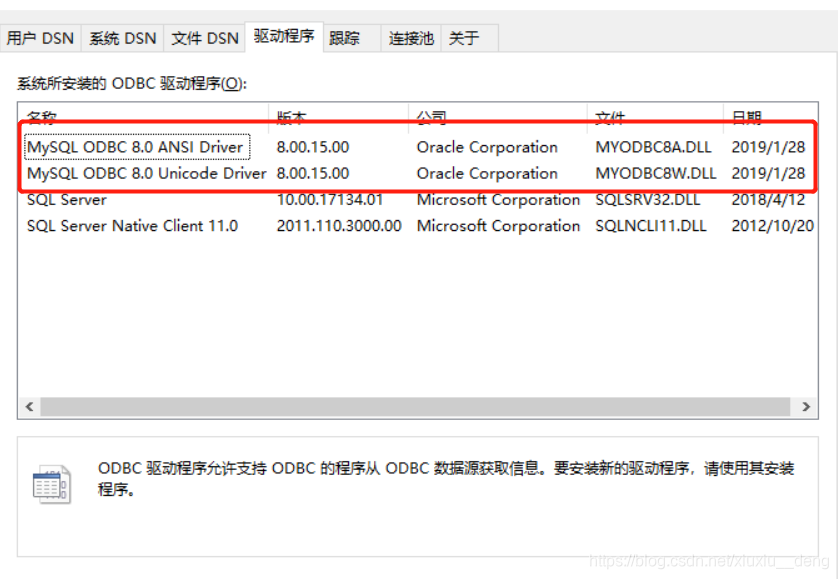Click SQLNCLI11.DLL file cell
838x579 pixels.
(x=651, y=226)
